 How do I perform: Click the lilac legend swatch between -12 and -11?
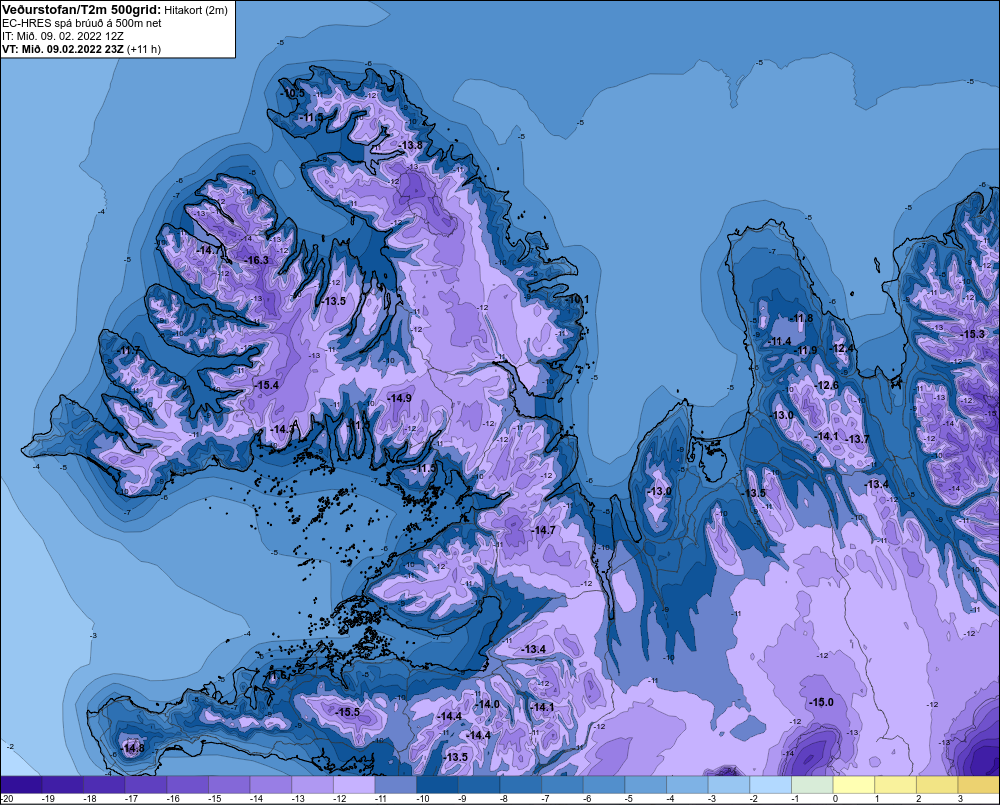(x=354, y=784)
